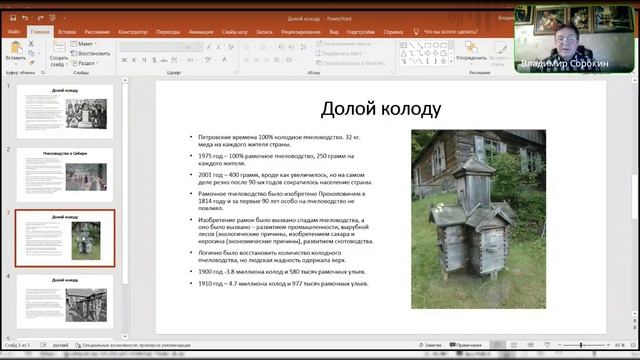Click the clear formatting icon

pyautogui.click(x=231, y=47)
